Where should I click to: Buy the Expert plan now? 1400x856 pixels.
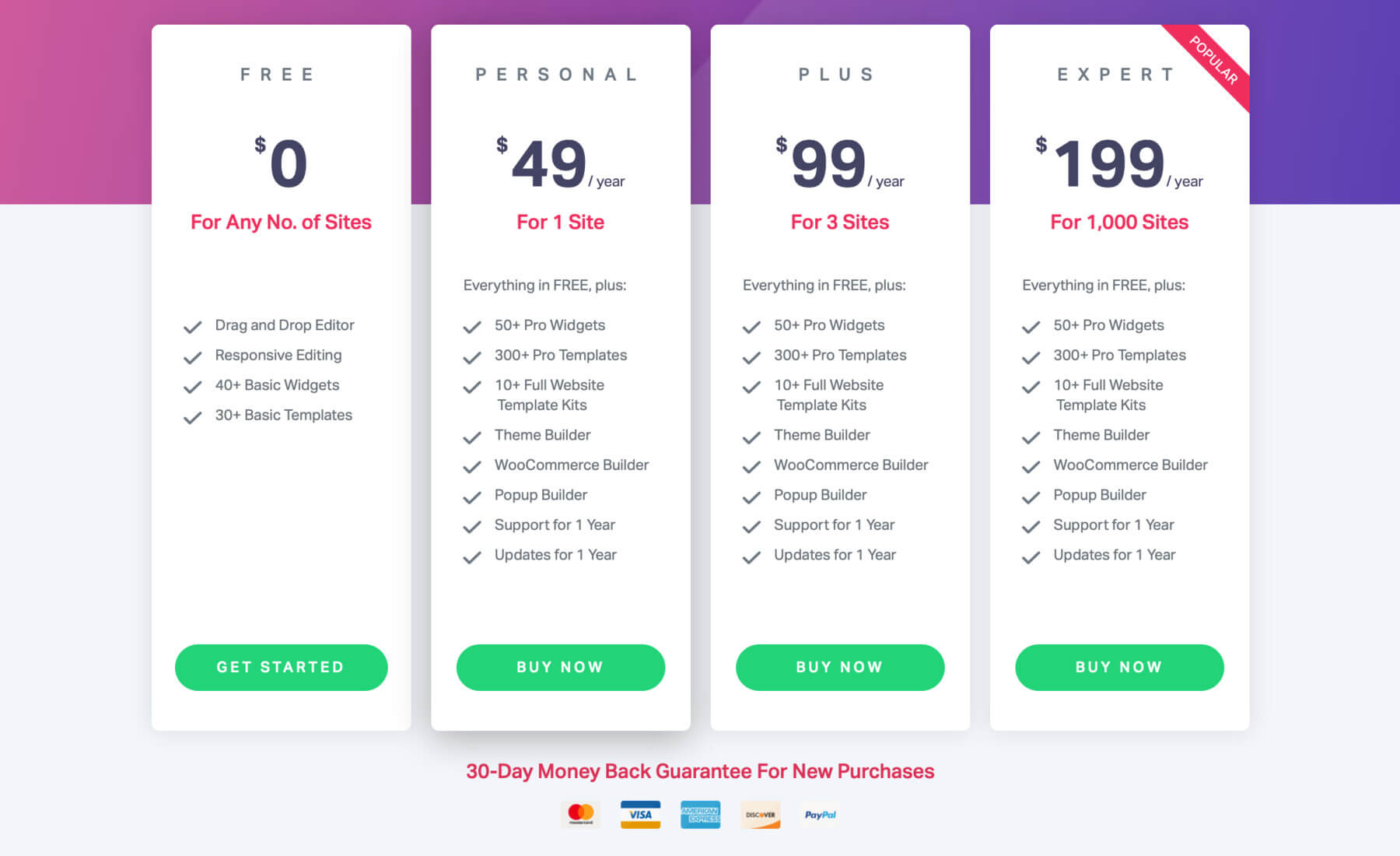1119,667
